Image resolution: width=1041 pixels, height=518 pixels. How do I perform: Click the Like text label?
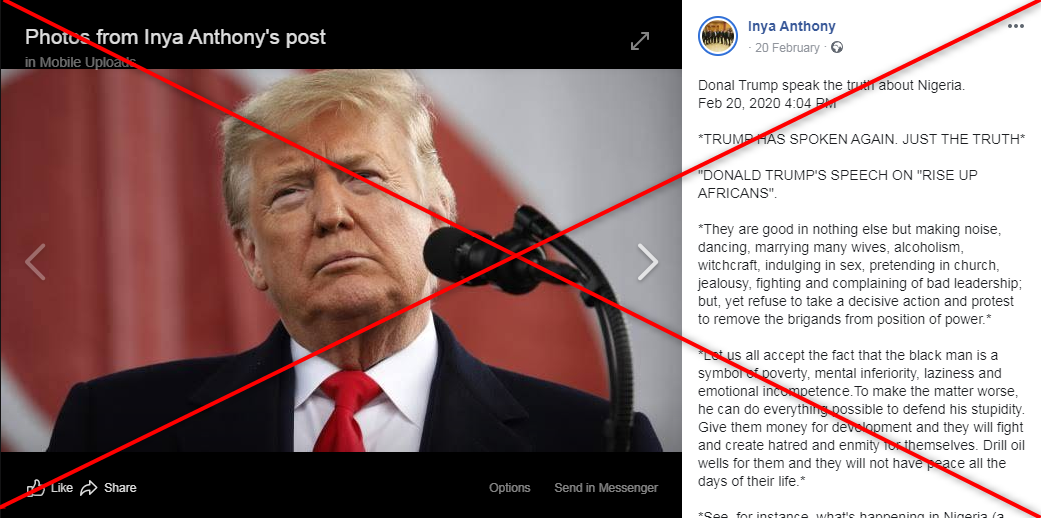62,488
